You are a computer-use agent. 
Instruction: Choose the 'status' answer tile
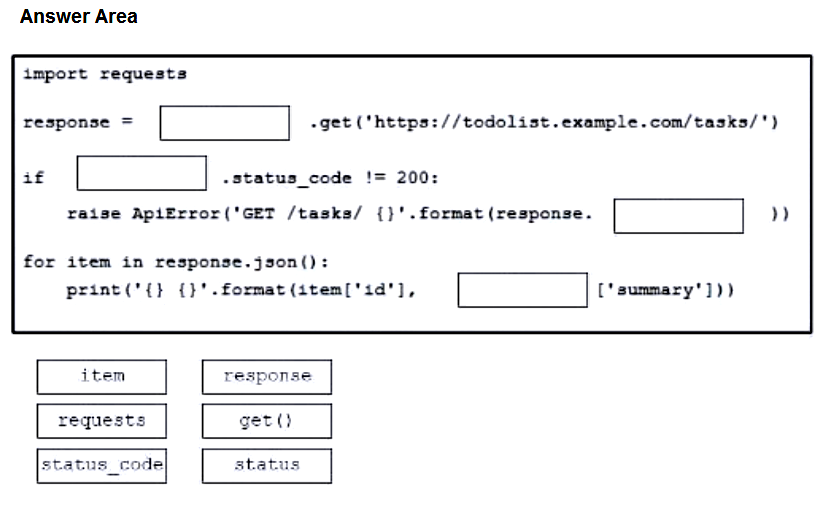pos(267,466)
